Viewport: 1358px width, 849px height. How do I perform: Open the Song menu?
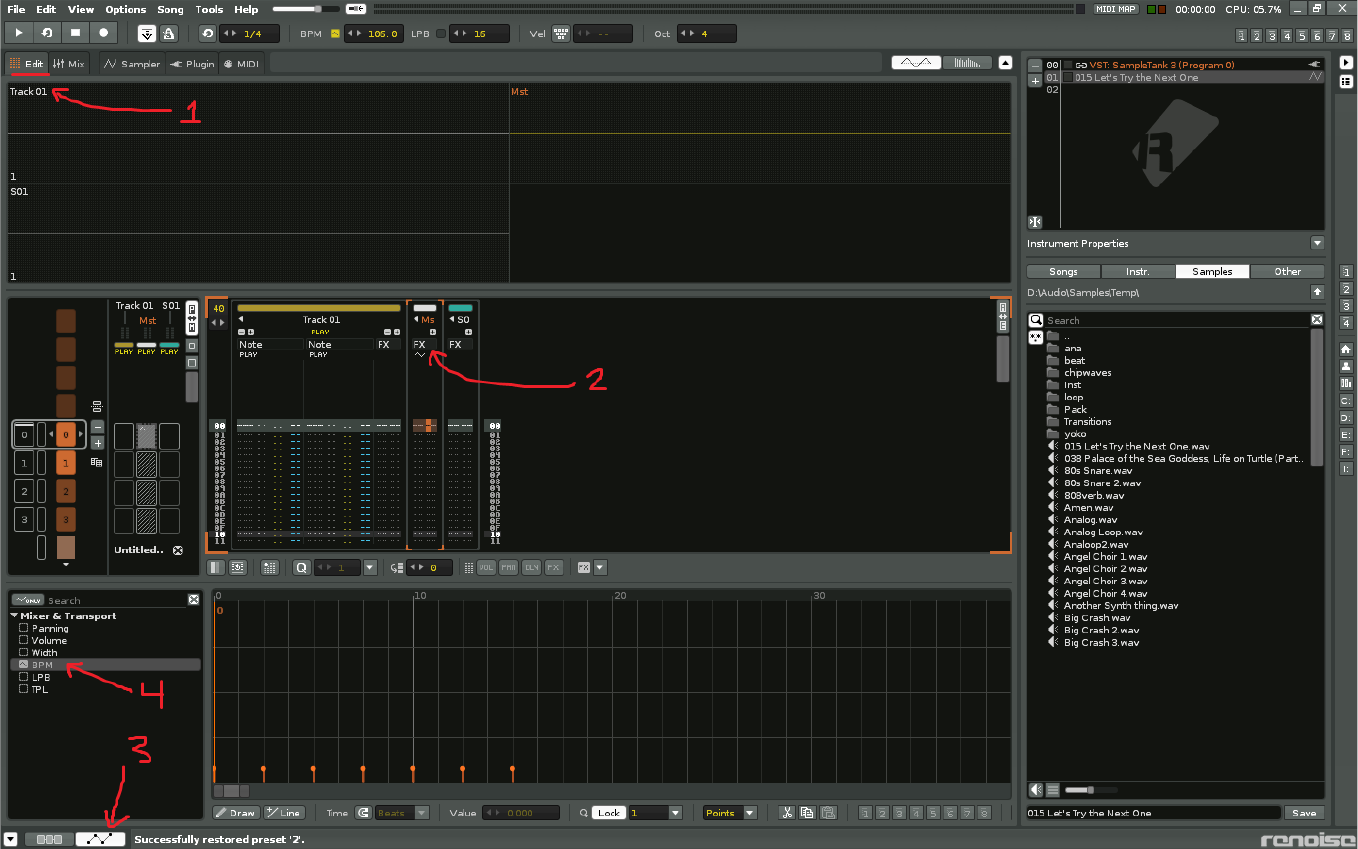pos(170,9)
